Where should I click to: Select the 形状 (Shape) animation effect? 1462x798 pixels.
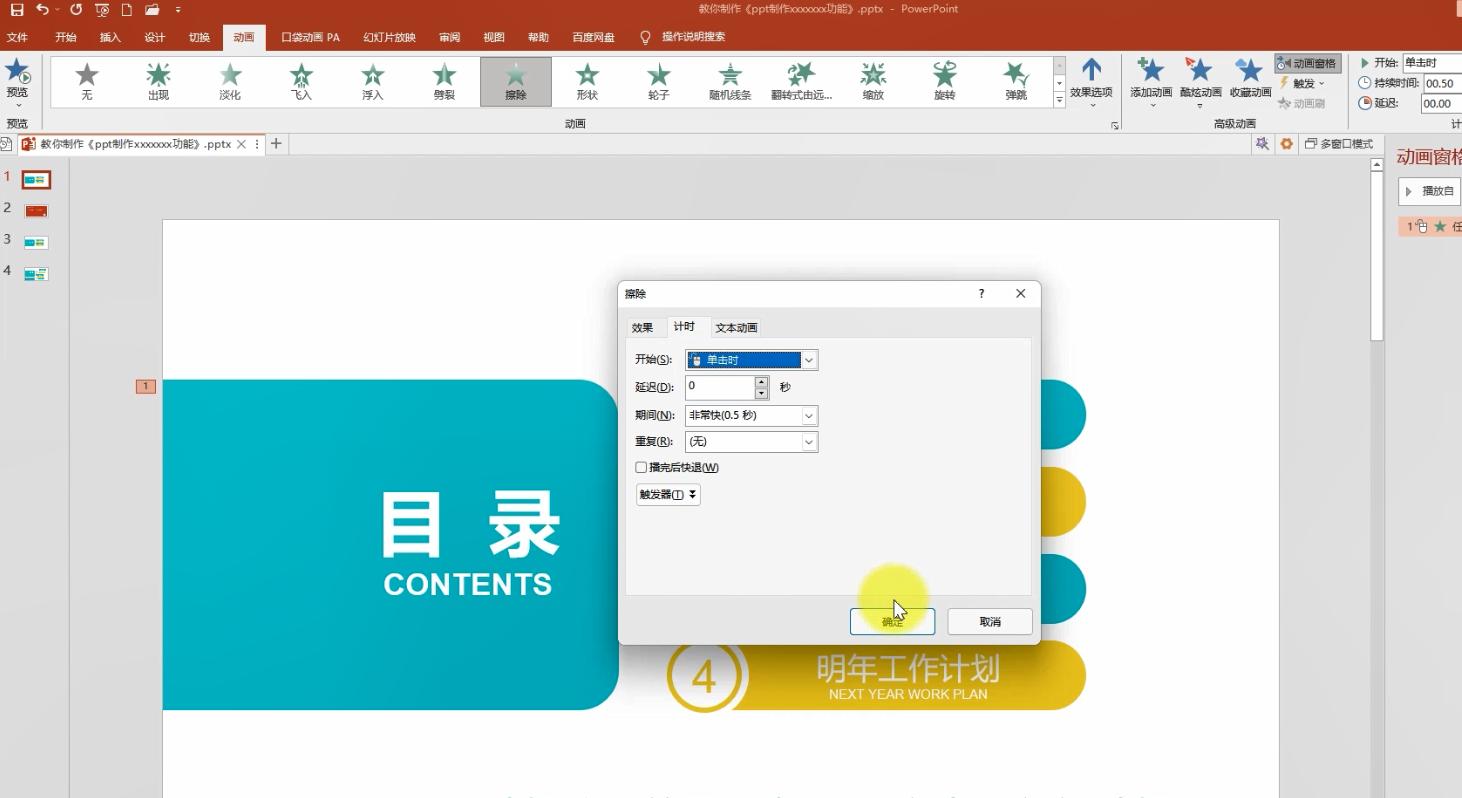coord(587,80)
